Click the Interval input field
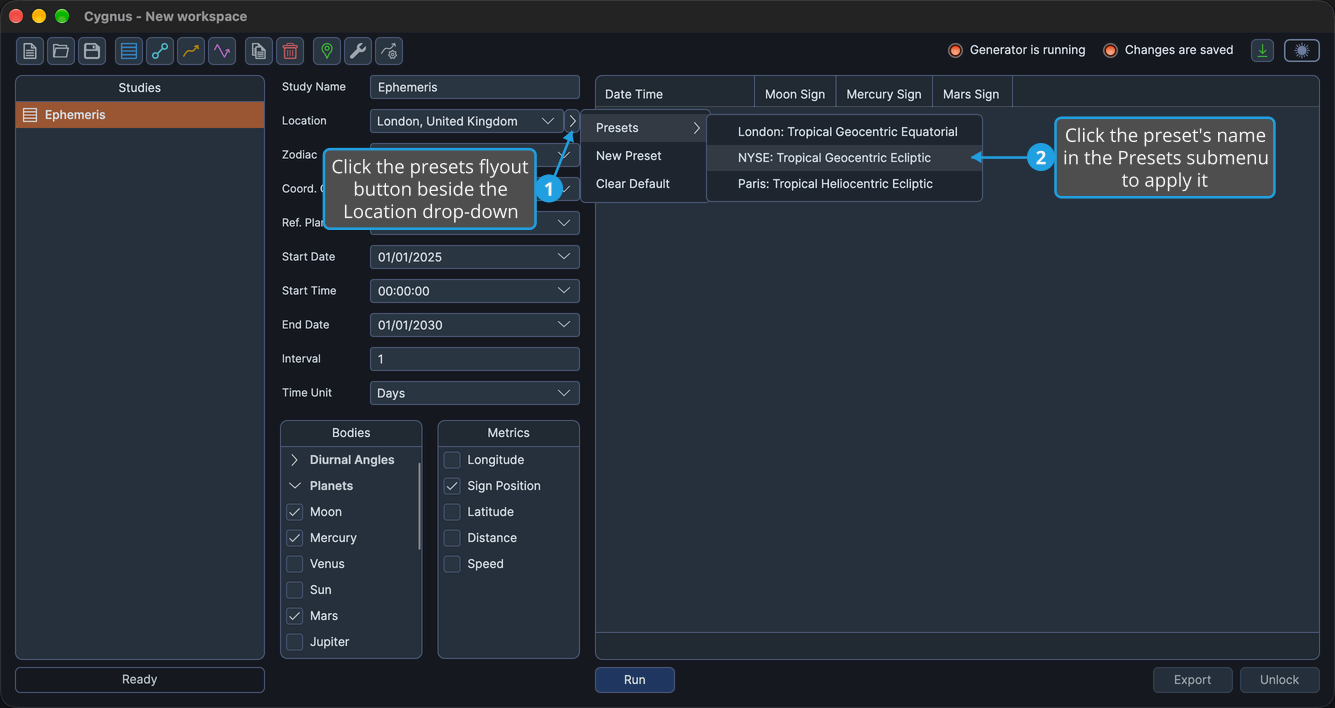 (475, 359)
